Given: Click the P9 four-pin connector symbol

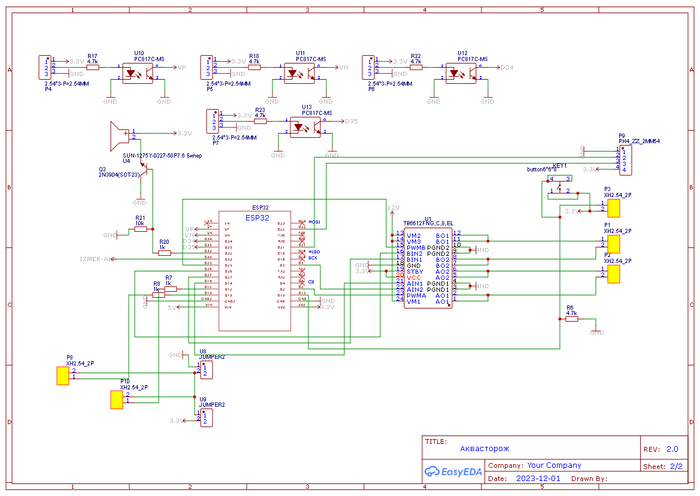Looking at the screenshot, I should (x=625, y=161).
